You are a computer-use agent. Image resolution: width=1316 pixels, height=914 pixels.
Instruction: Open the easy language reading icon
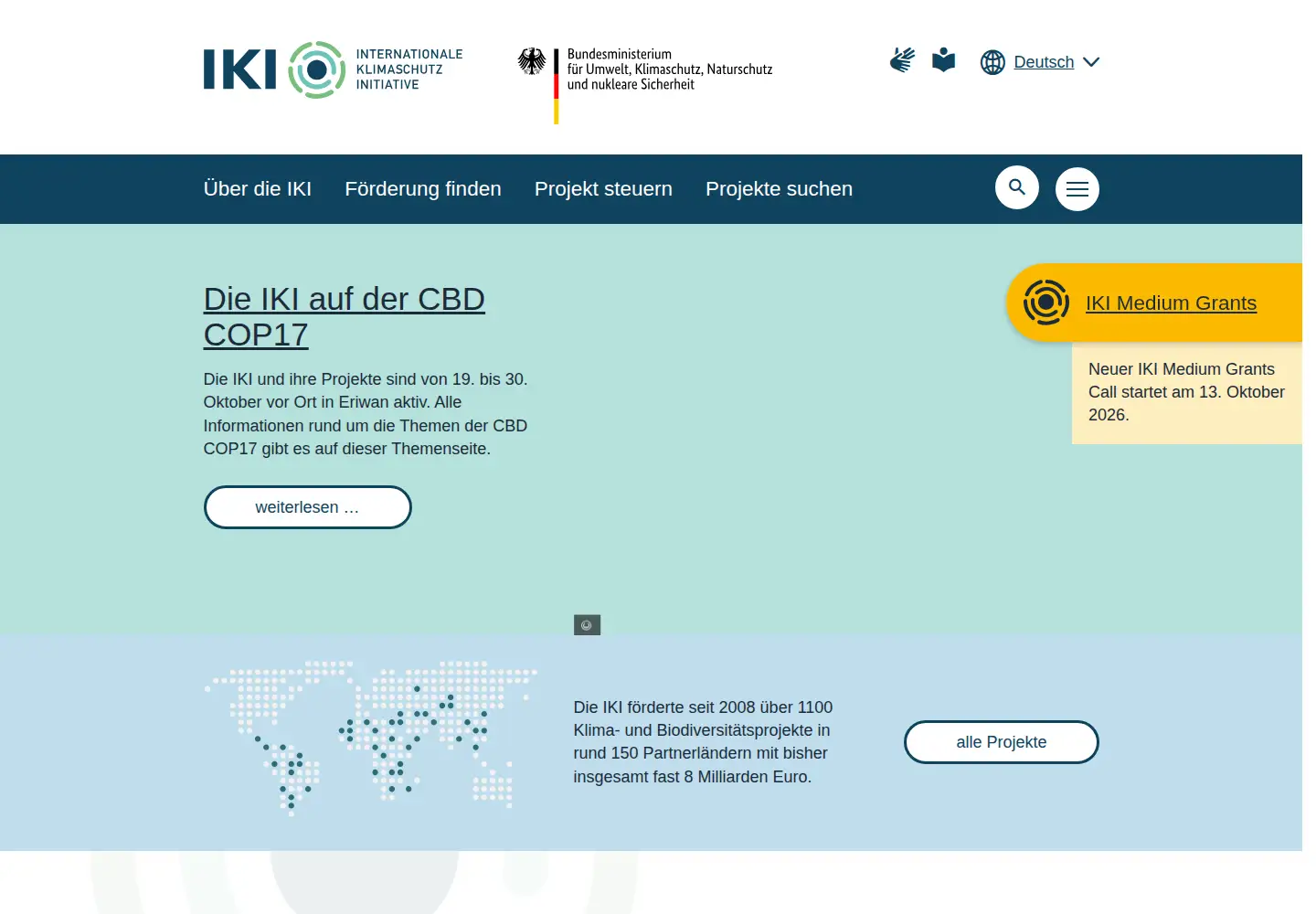tap(944, 60)
